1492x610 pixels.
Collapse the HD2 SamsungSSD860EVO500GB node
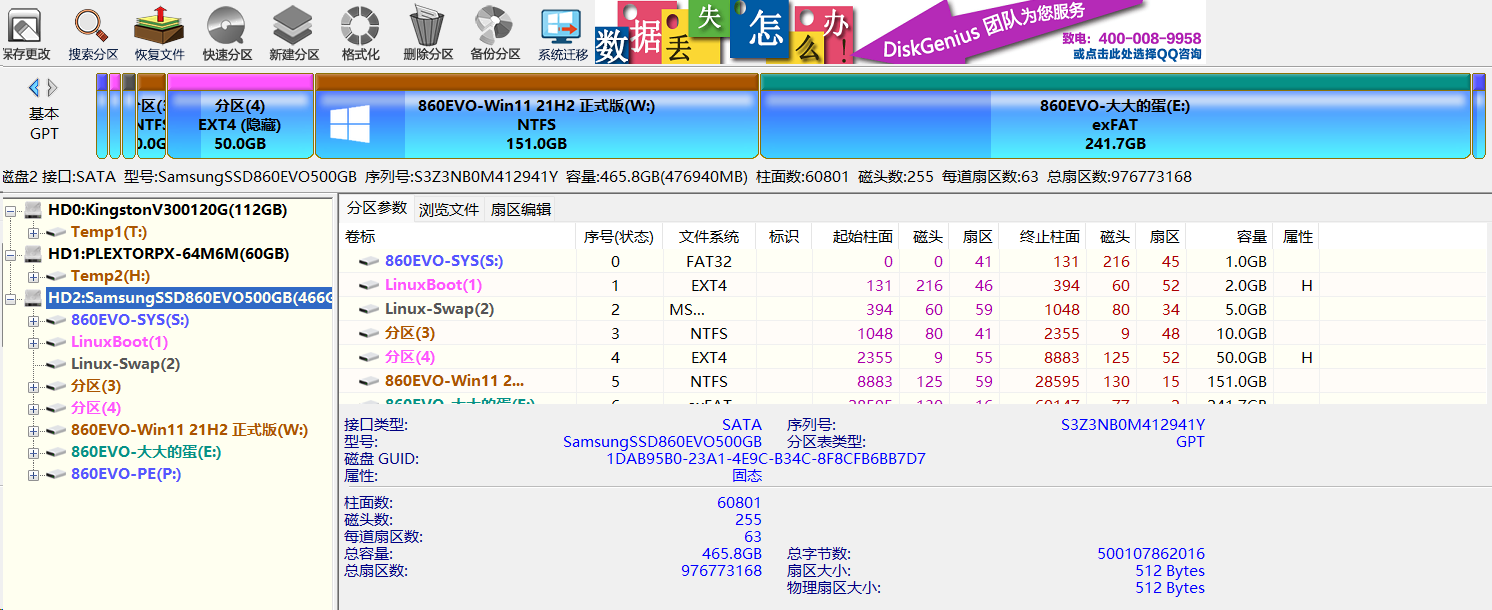[11, 298]
